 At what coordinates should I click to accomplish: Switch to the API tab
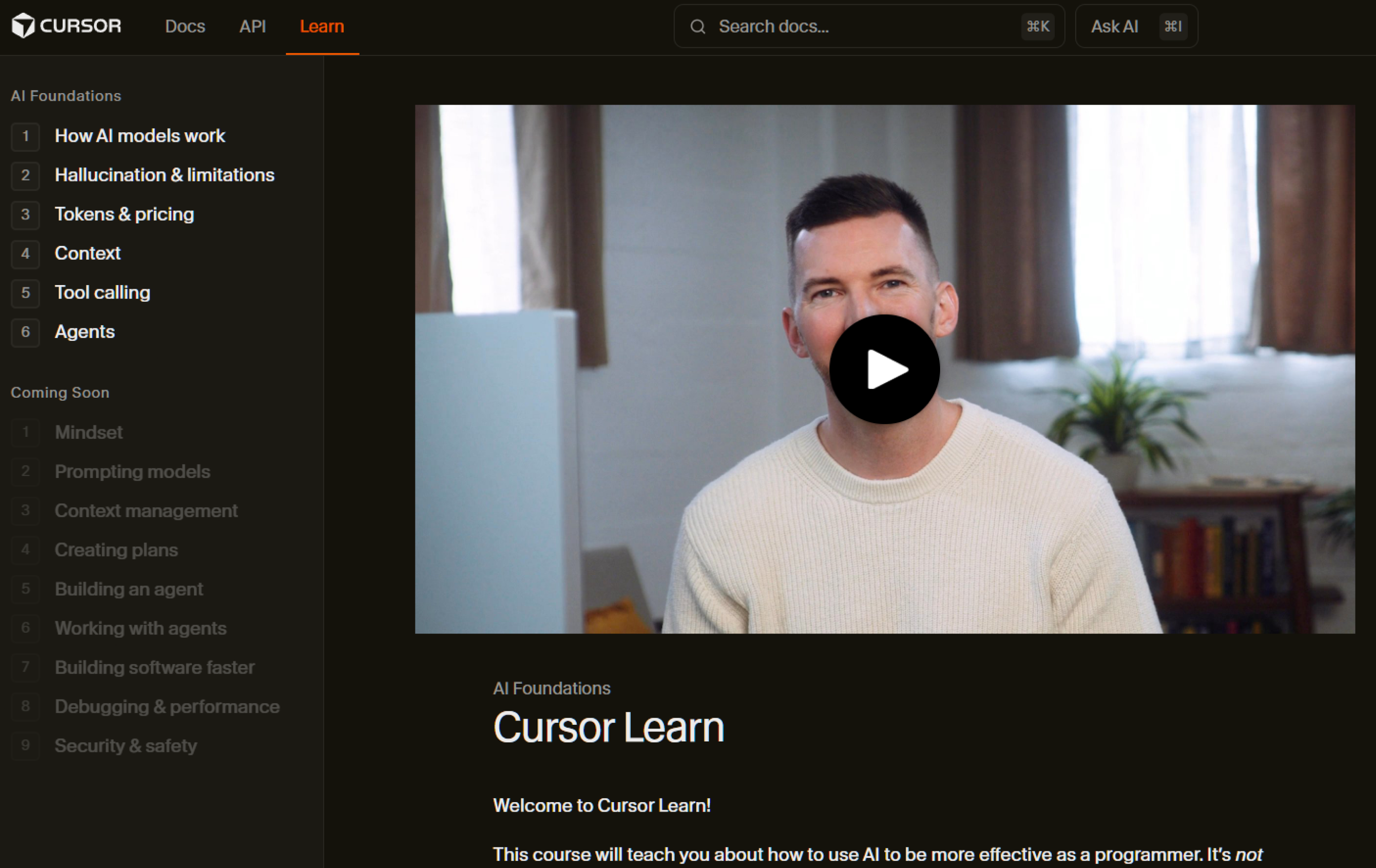tap(253, 26)
